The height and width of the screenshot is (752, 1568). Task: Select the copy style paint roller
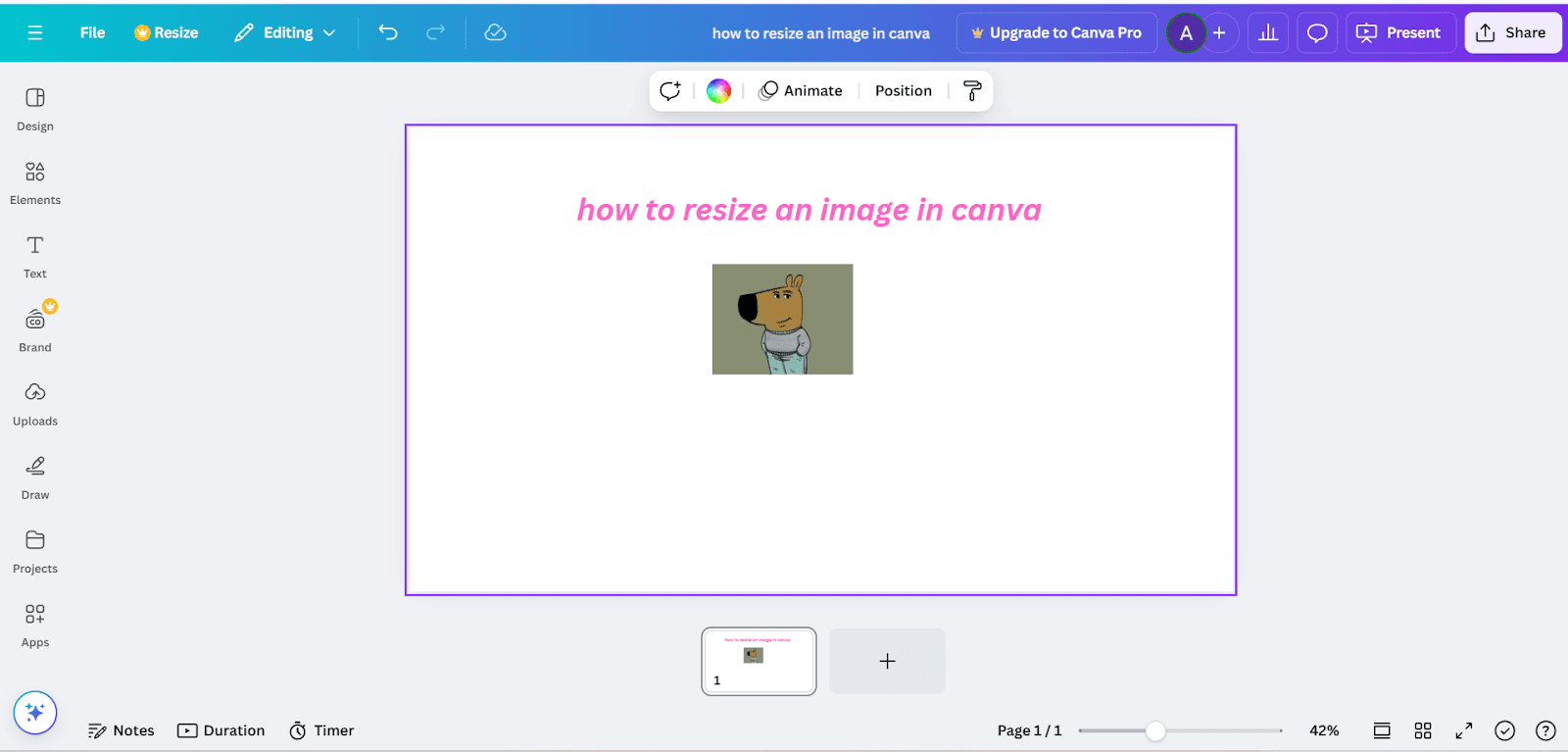coord(972,91)
